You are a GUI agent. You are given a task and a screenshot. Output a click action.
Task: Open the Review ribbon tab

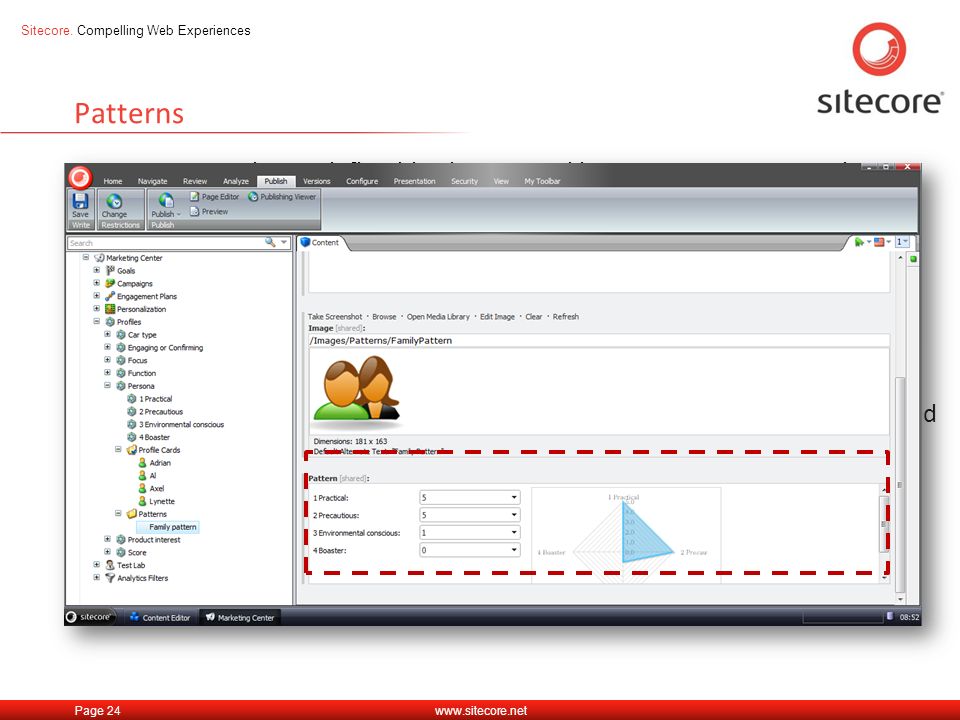195,181
